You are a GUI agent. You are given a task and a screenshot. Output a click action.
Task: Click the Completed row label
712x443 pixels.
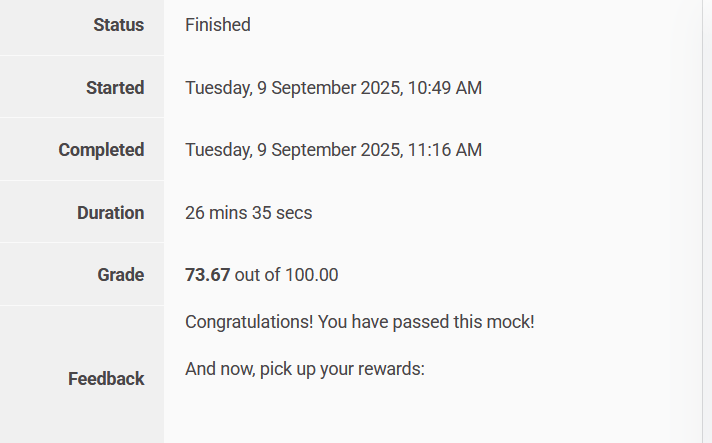tap(101, 150)
